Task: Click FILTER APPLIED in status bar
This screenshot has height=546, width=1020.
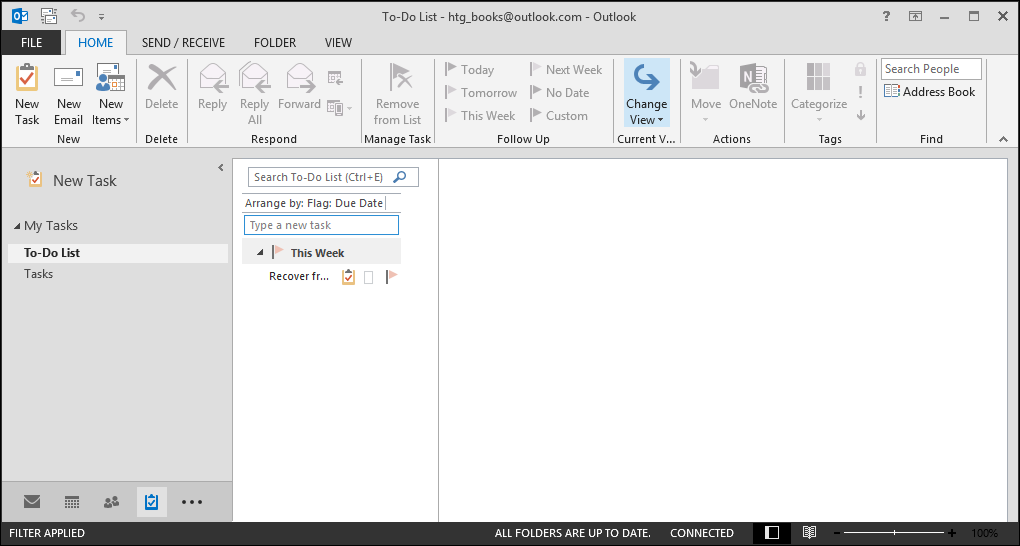Action: [47, 533]
